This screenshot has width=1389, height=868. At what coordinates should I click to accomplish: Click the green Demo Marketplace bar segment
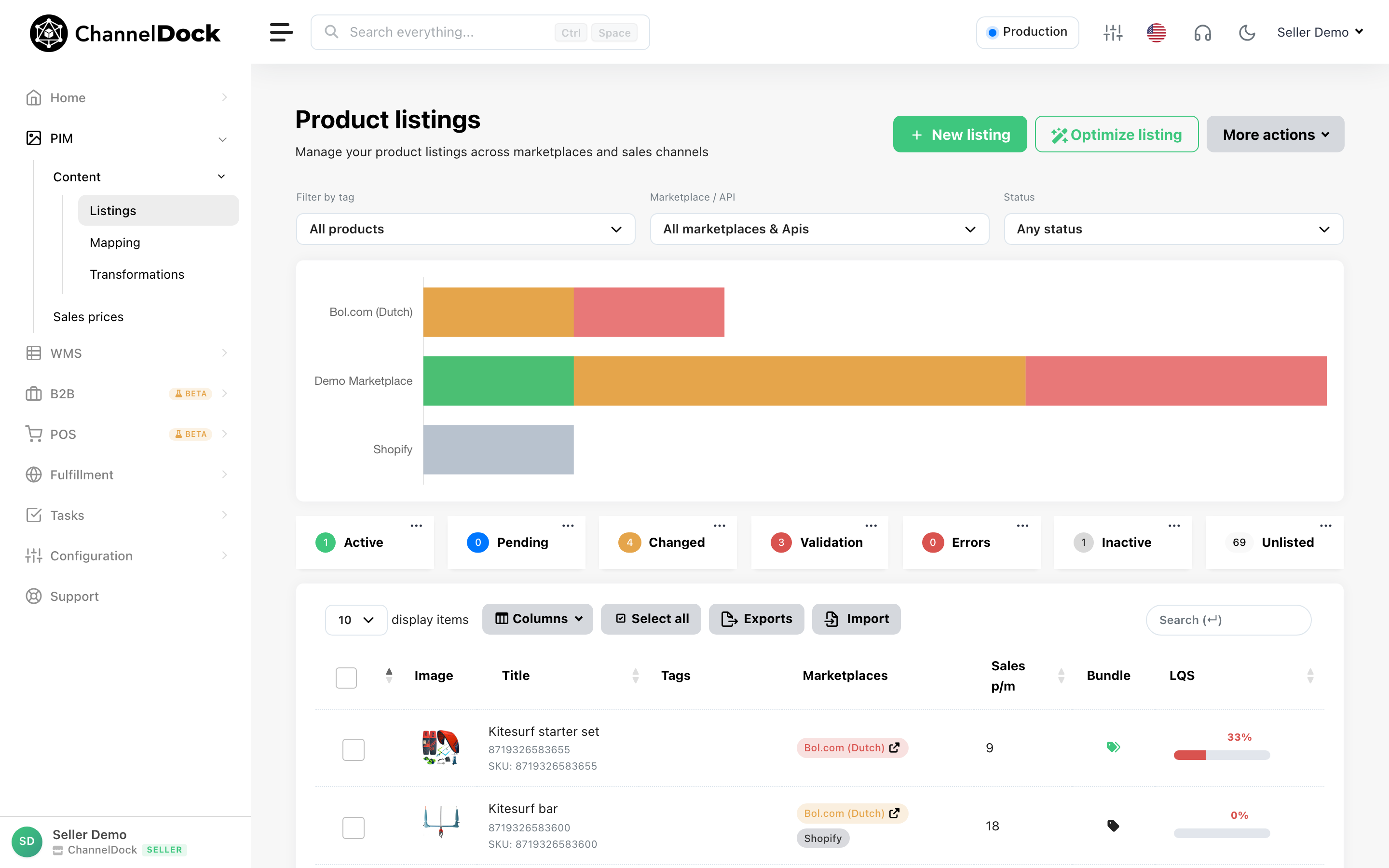498,381
